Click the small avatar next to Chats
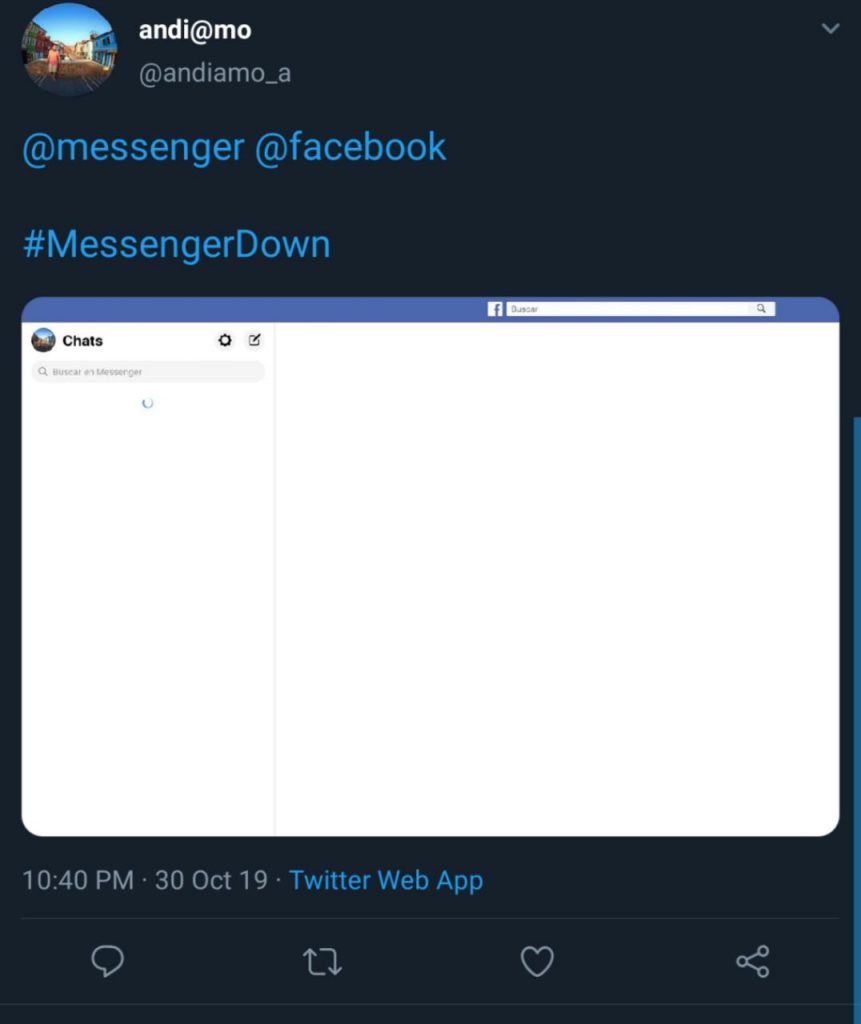Image resolution: width=861 pixels, height=1024 pixels. click(x=43, y=340)
